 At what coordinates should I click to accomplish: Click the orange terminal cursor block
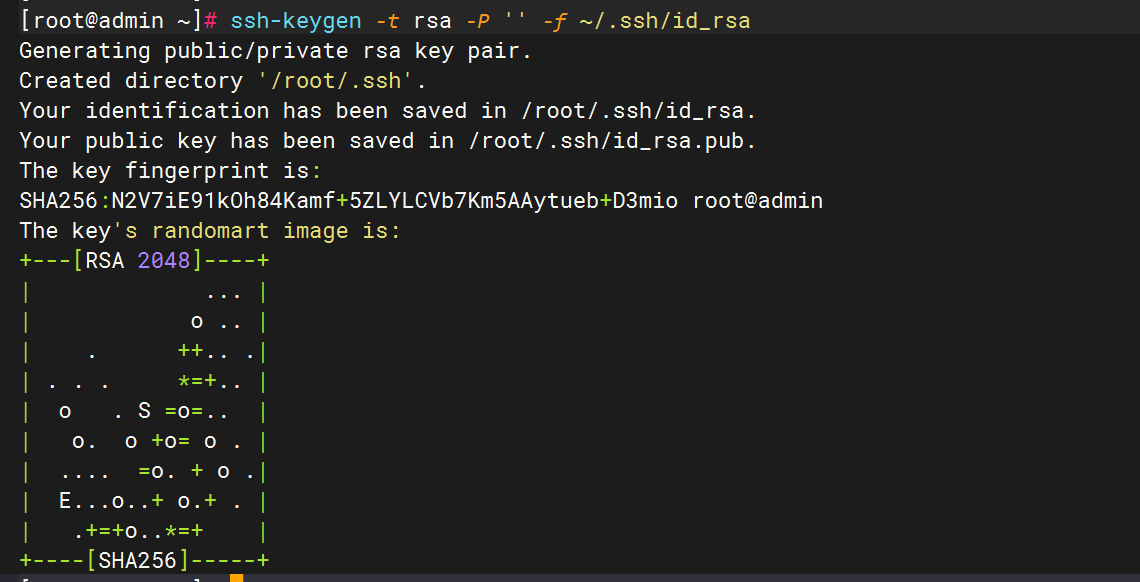pos(236,578)
